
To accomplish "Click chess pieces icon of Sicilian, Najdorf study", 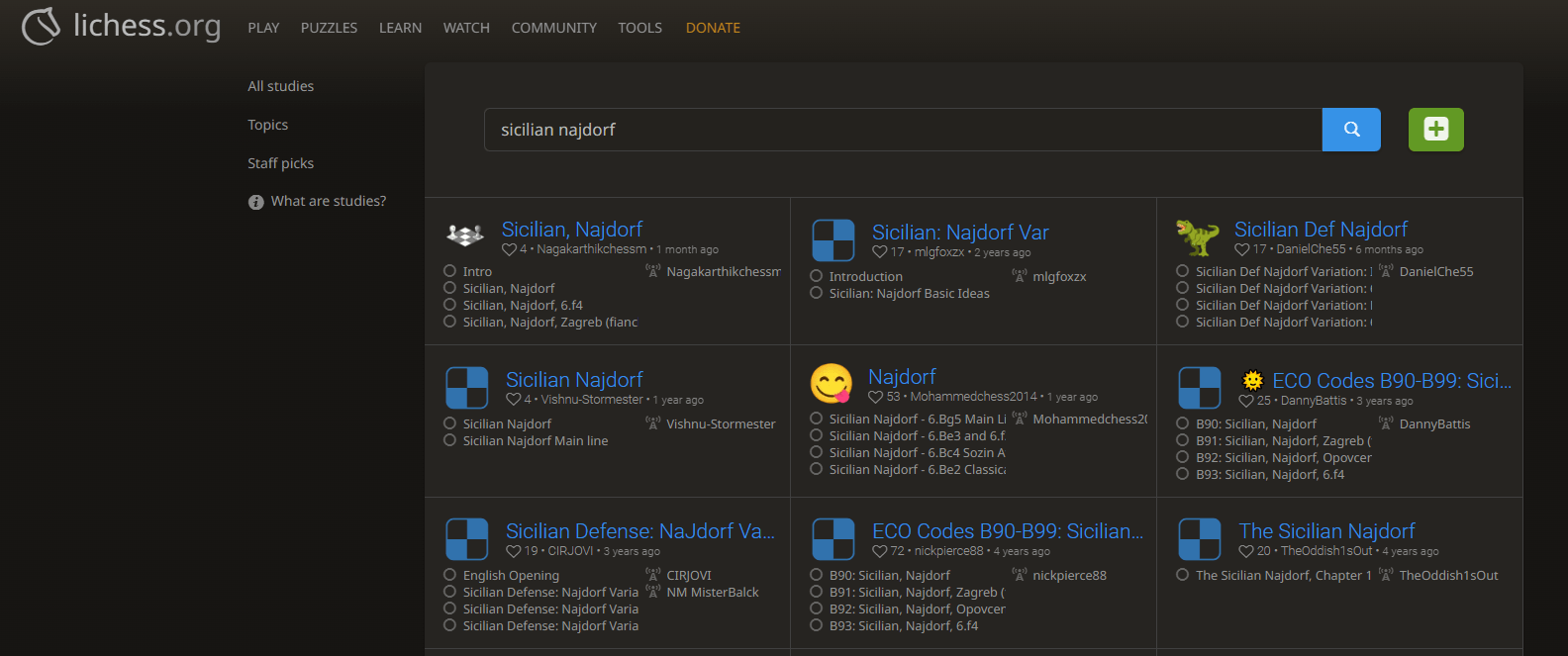I will (x=465, y=235).
